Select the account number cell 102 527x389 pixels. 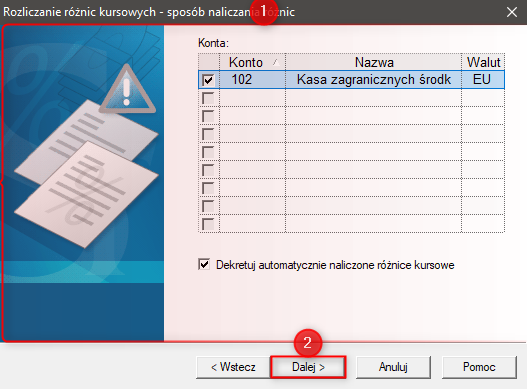point(252,80)
